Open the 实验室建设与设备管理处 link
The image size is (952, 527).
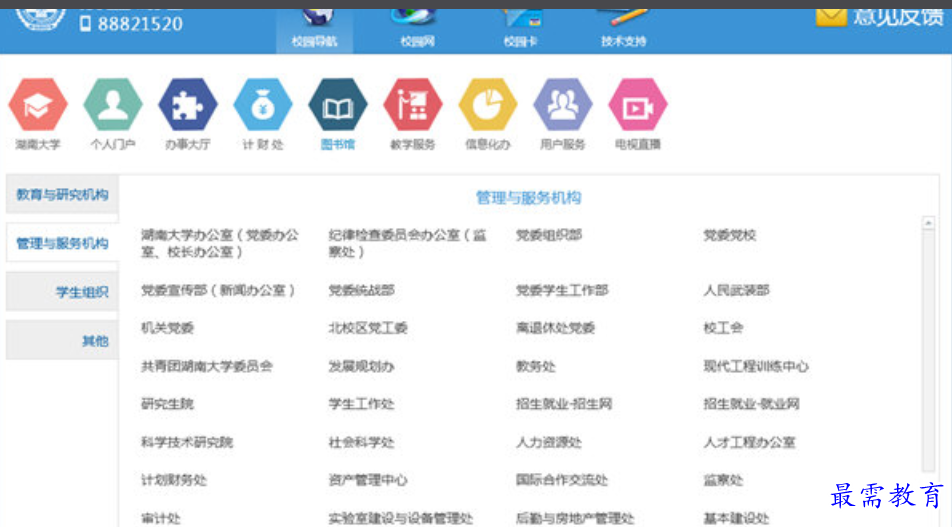[401, 518]
